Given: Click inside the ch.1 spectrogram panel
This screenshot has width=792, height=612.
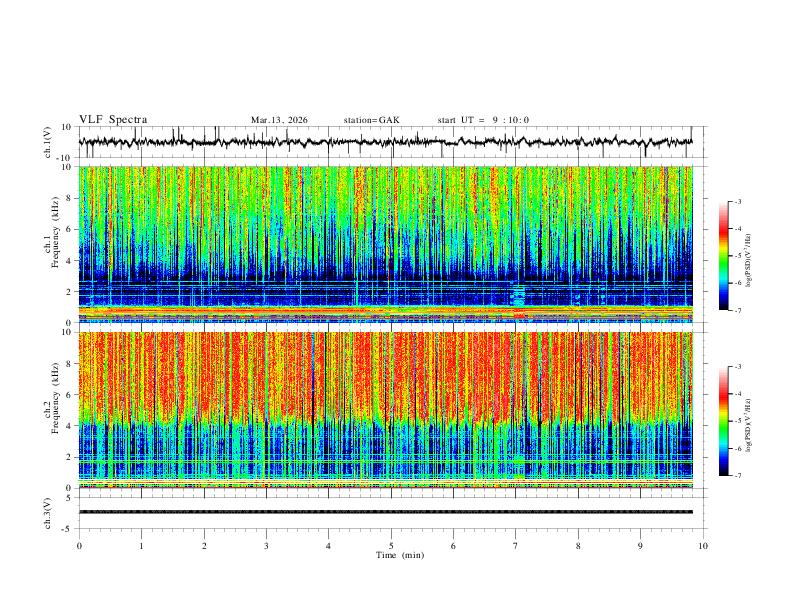Looking at the screenshot, I should [386, 244].
